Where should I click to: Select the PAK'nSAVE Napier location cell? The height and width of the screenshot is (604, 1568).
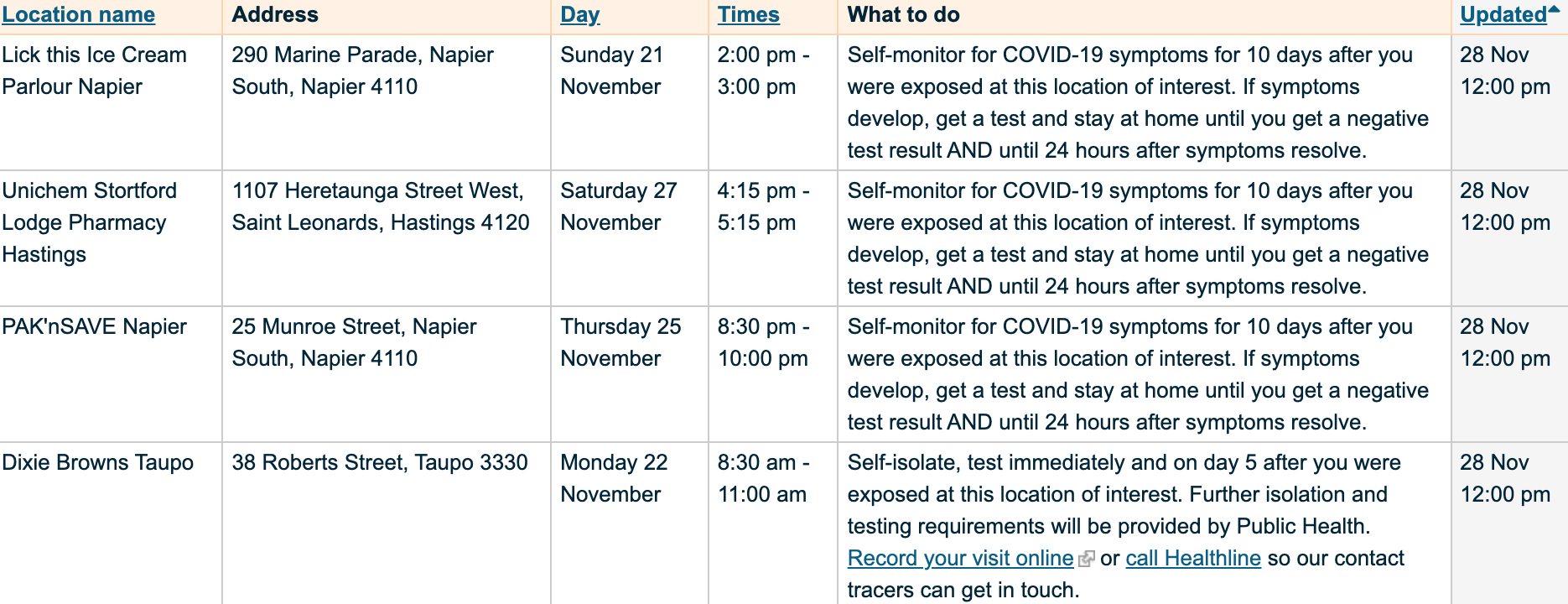click(111, 374)
